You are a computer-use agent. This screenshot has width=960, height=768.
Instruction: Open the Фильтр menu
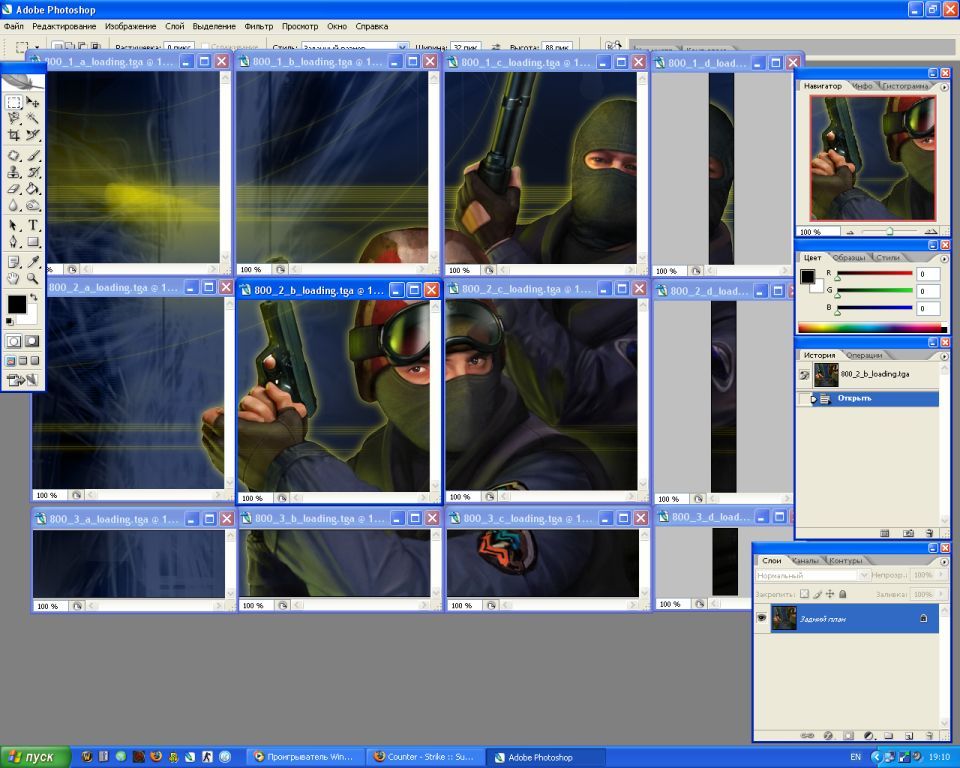coord(259,26)
